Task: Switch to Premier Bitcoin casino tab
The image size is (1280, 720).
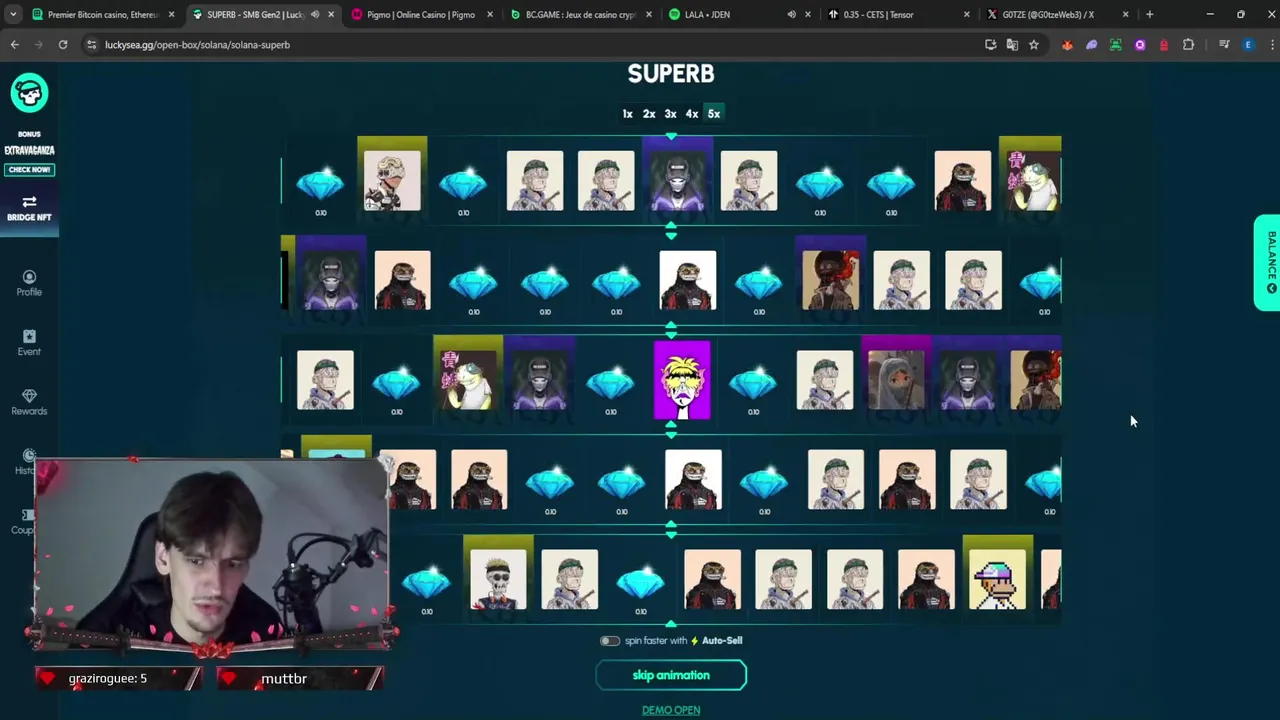Action: [x=103, y=15]
